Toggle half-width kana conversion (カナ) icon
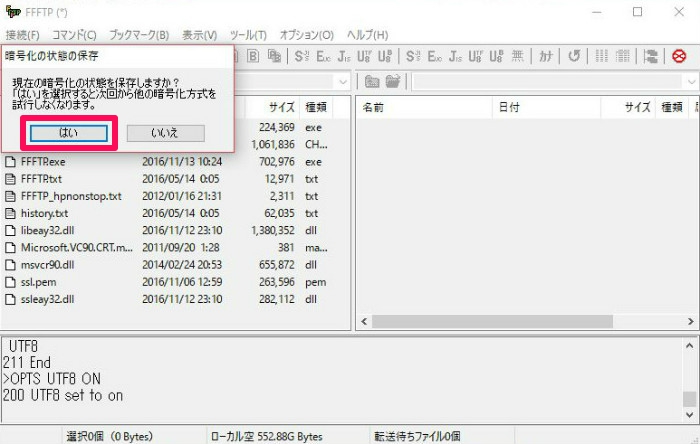This screenshot has height=444, width=700. point(546,56)
